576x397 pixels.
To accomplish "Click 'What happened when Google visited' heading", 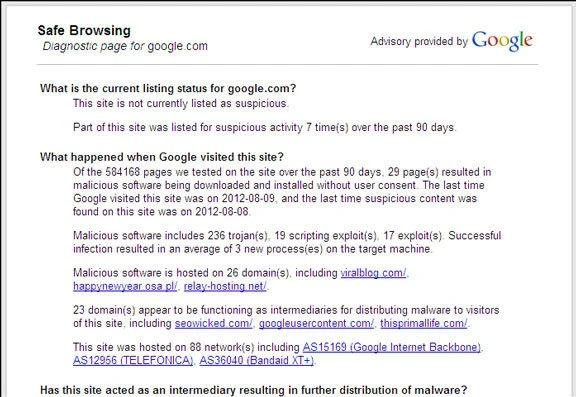I will [162, 157].
